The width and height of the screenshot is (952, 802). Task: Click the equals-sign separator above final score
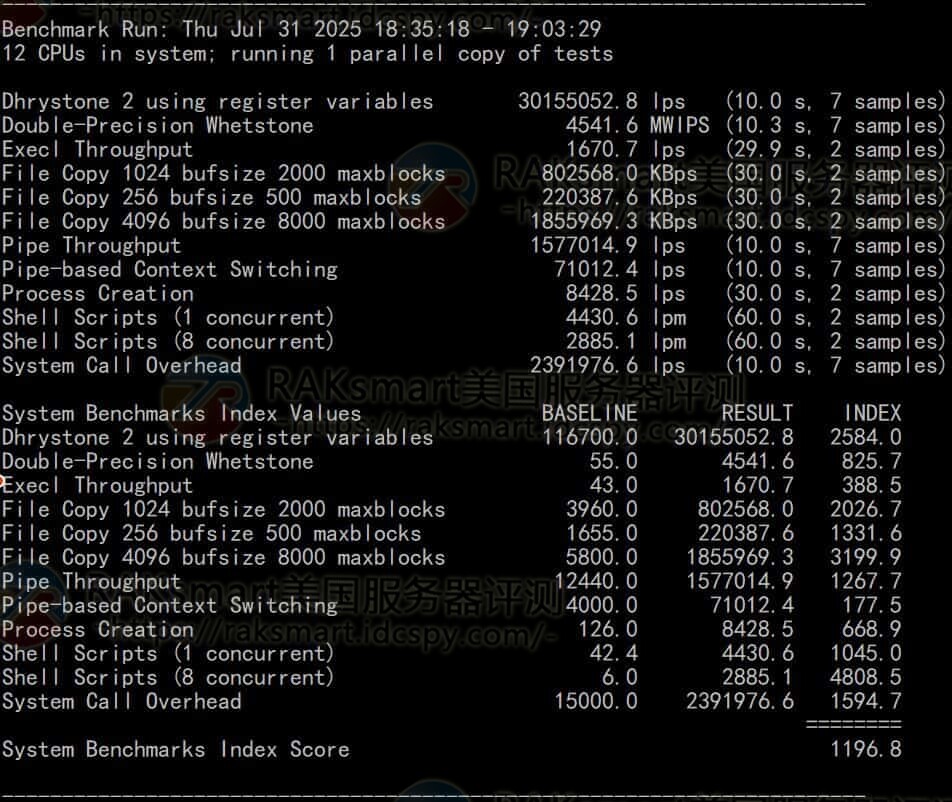coord(853,724)
